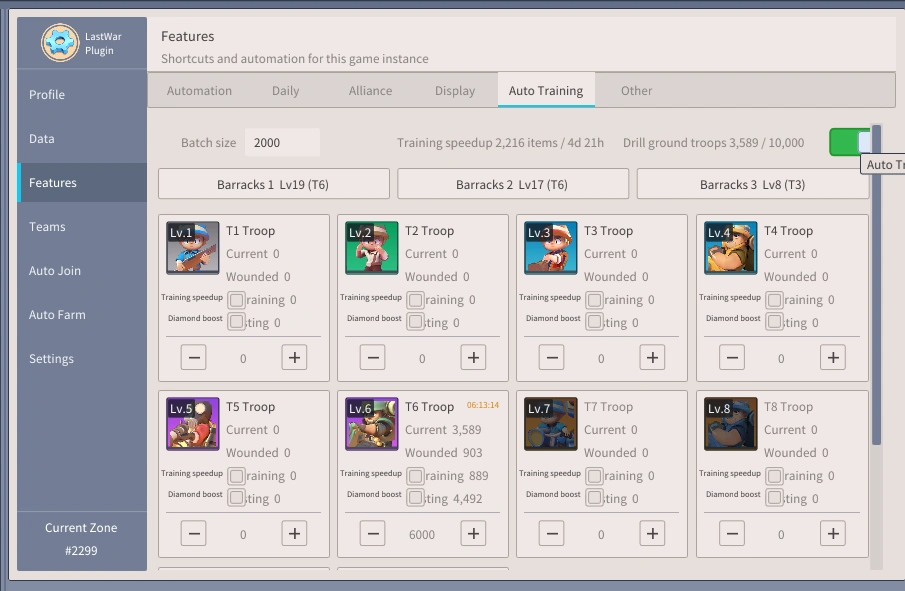The width and height of the screenshot is (905, 591).
Task: Decrease T2 Troop count with minus
Action: [372, 358]
